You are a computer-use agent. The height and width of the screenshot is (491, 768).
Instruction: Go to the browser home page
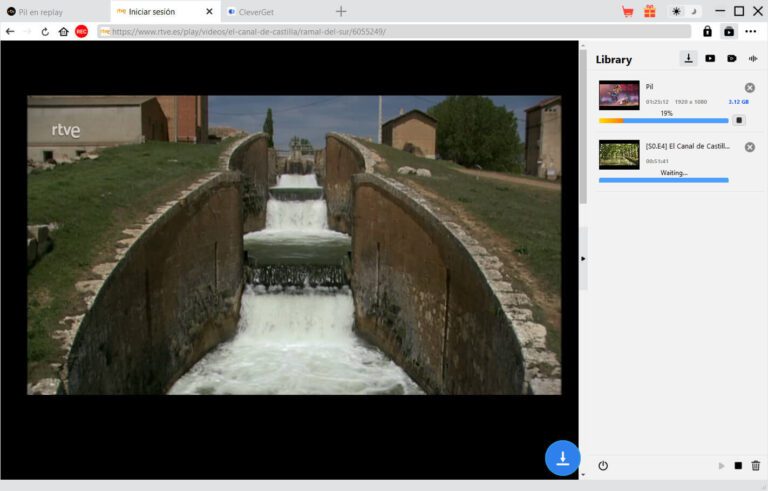pos(63,31)
